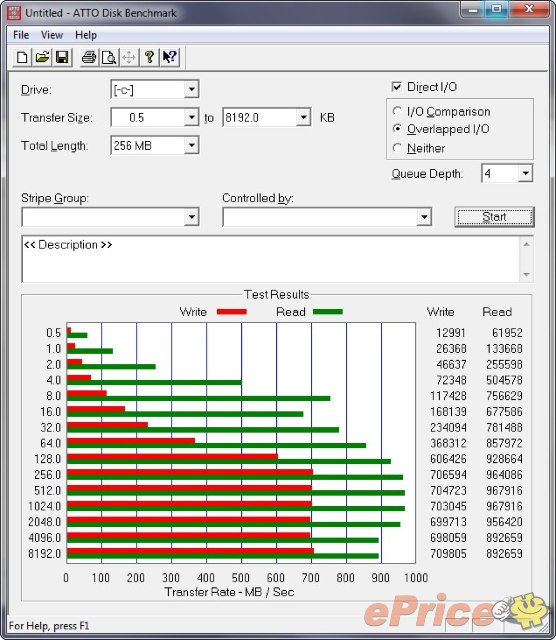
Task: Click the 8192.0 row label in chart
Action: pos(44,553)
